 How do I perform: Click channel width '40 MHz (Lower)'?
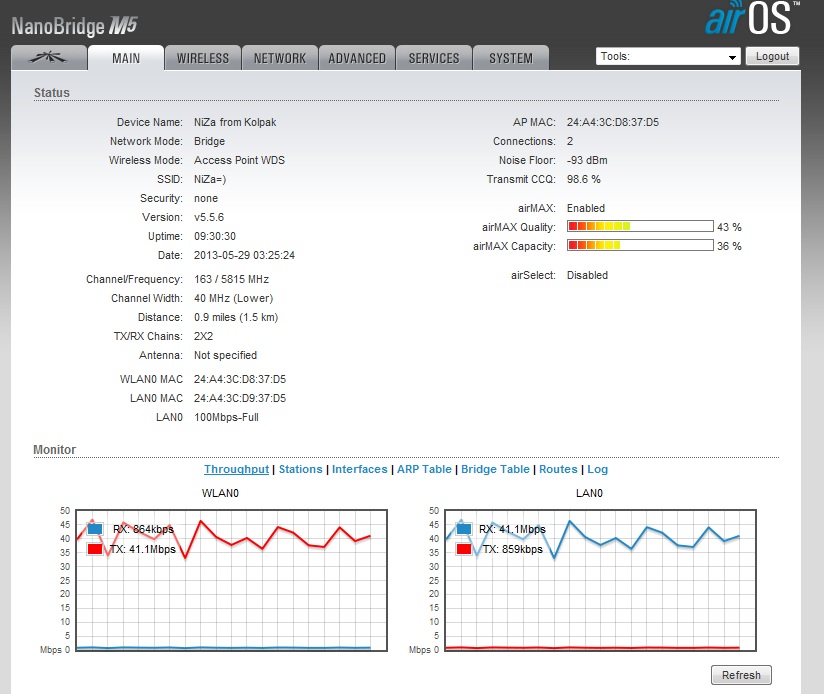[x=233, y=298]
